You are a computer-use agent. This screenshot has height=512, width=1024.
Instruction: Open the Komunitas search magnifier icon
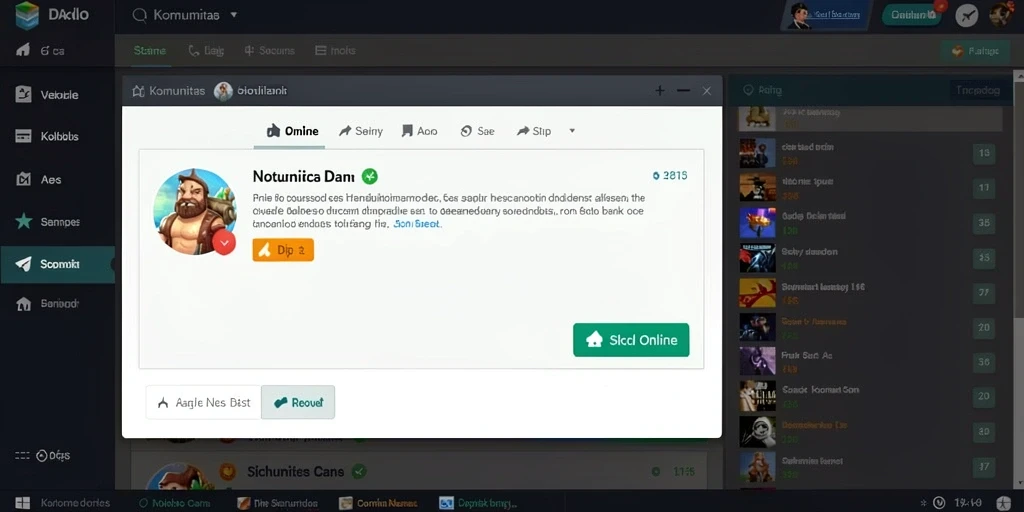(139, 15)
